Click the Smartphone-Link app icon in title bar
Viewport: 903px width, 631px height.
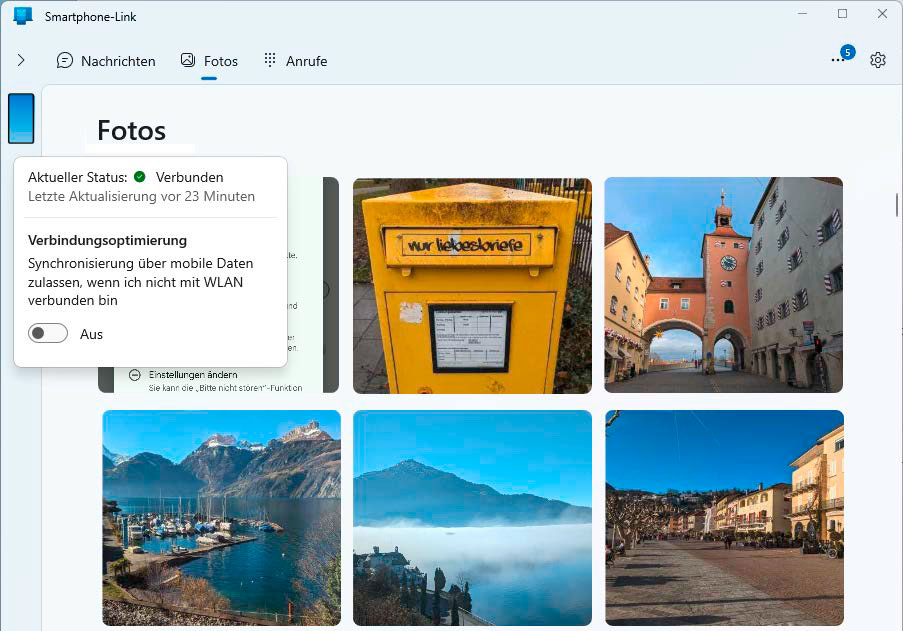tap(23, 16)
